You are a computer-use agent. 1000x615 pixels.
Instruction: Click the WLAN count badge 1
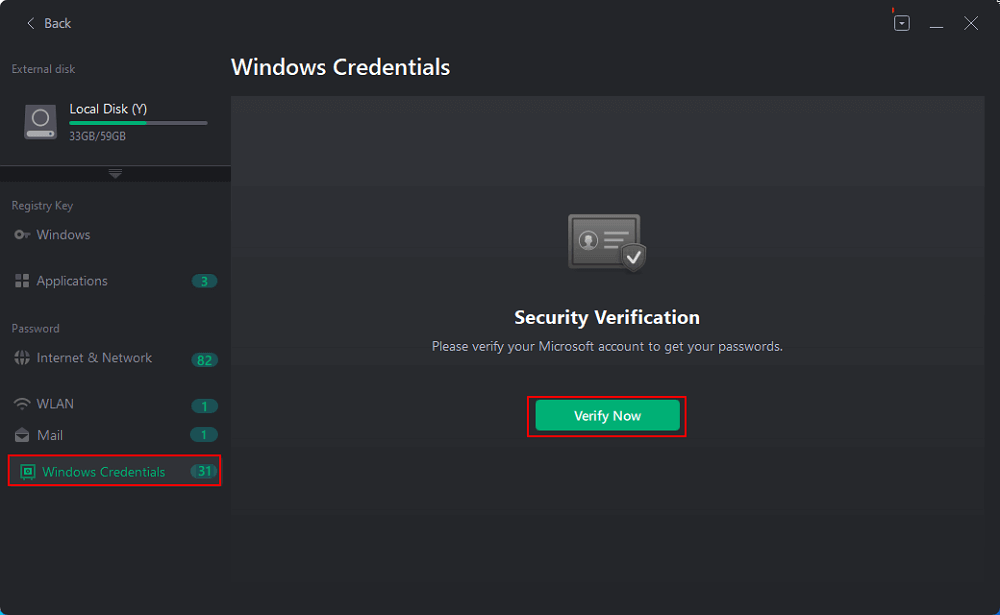pos(205,406)
